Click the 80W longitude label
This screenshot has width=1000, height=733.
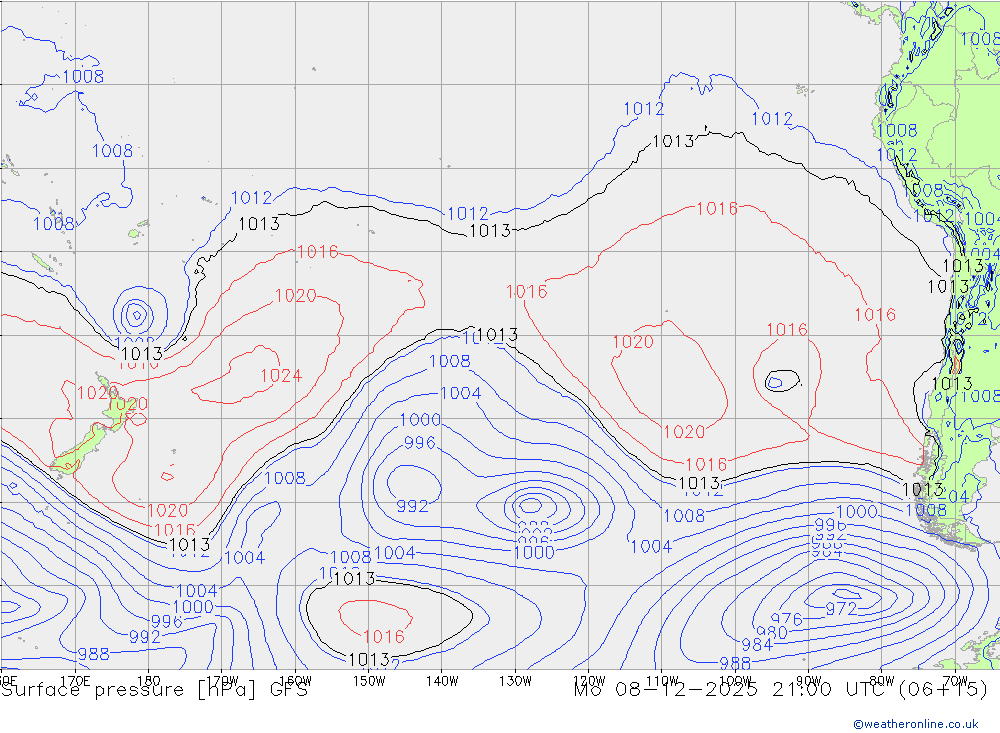tap(882, 680)
